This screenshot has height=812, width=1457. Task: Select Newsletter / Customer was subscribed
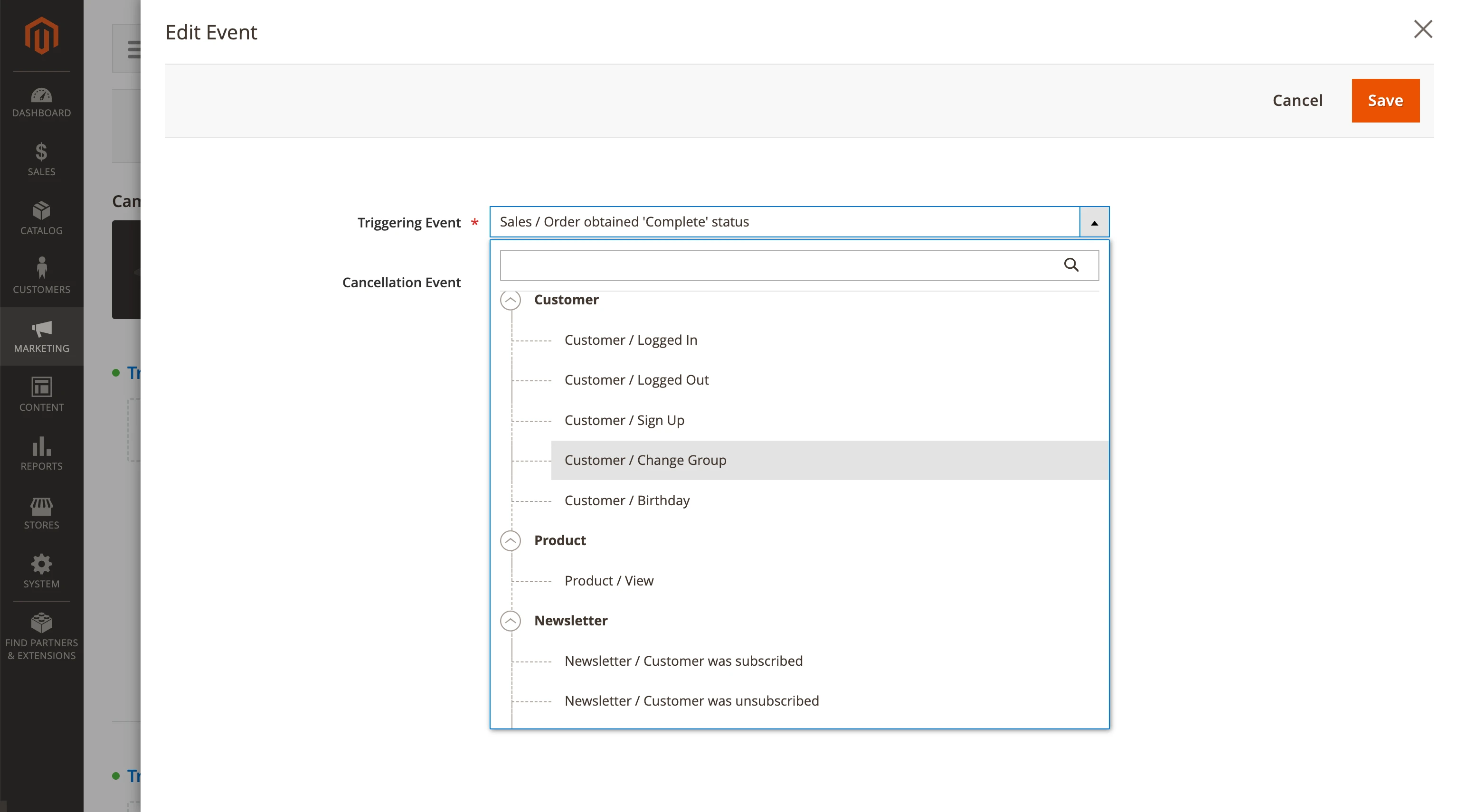click(683, 661)
